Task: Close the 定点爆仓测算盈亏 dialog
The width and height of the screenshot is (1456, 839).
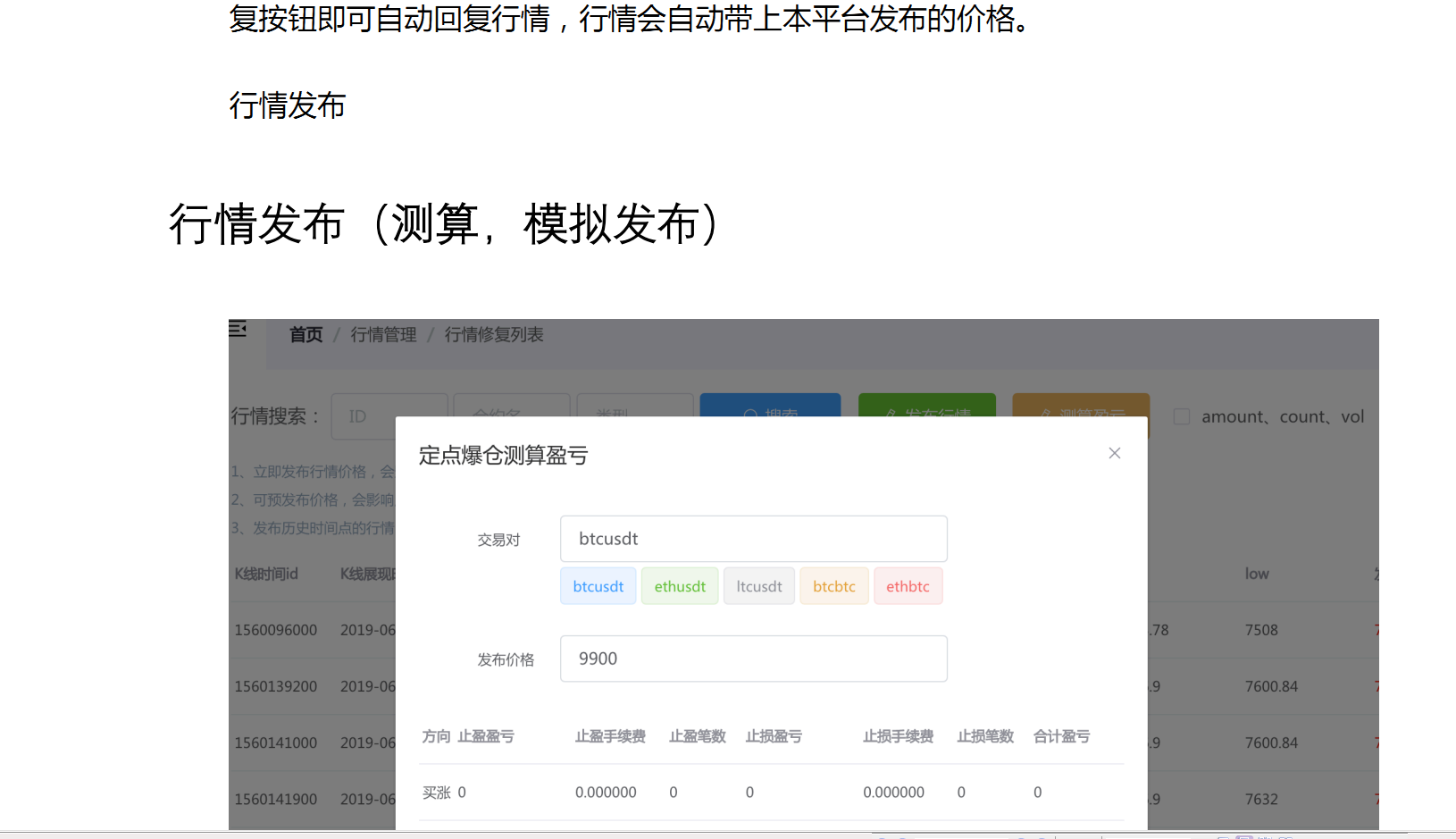Action: 1115,453
